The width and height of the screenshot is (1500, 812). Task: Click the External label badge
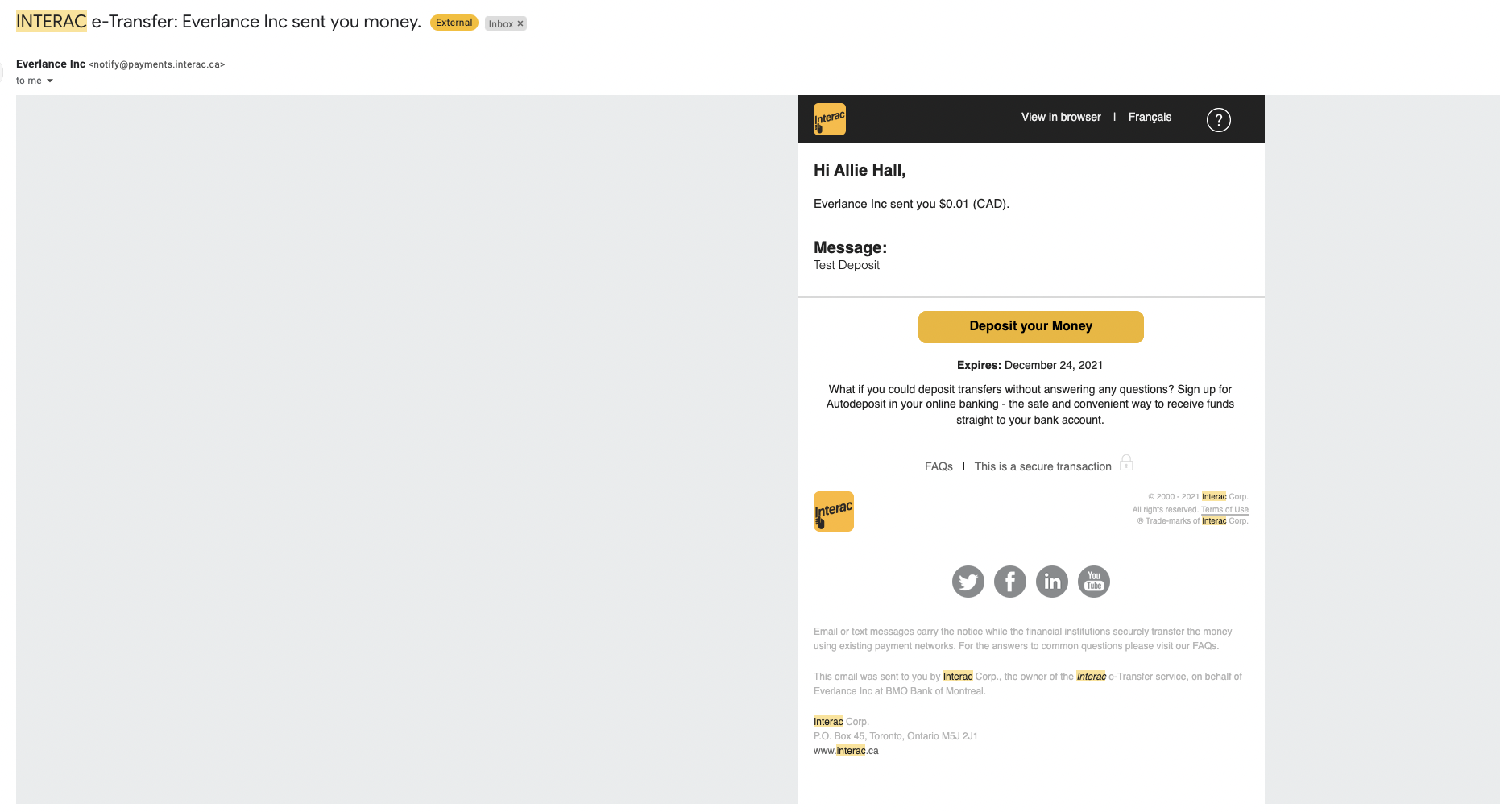point(454,23)
